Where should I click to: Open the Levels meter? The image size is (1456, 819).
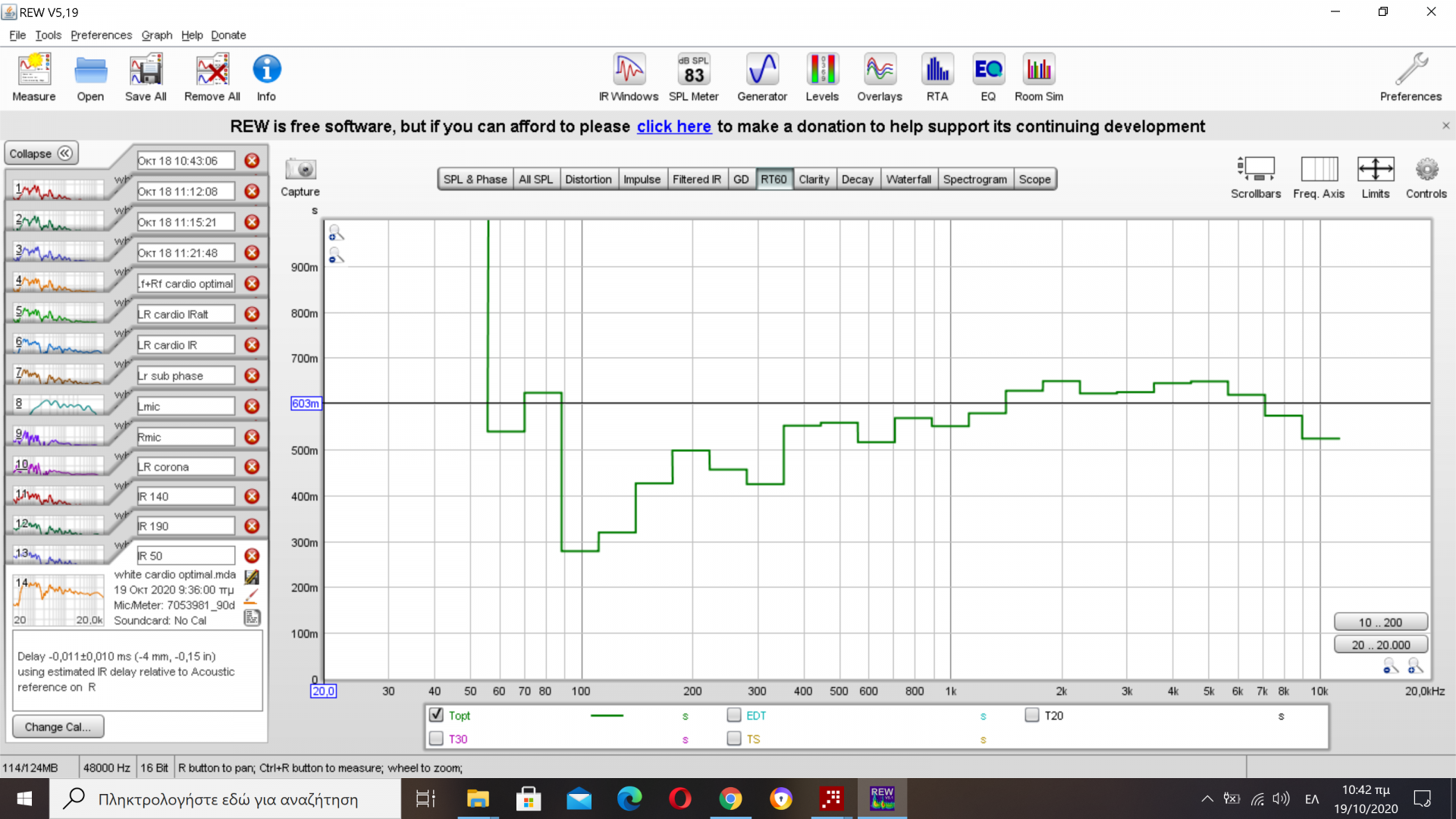click(x=822, y=77)
